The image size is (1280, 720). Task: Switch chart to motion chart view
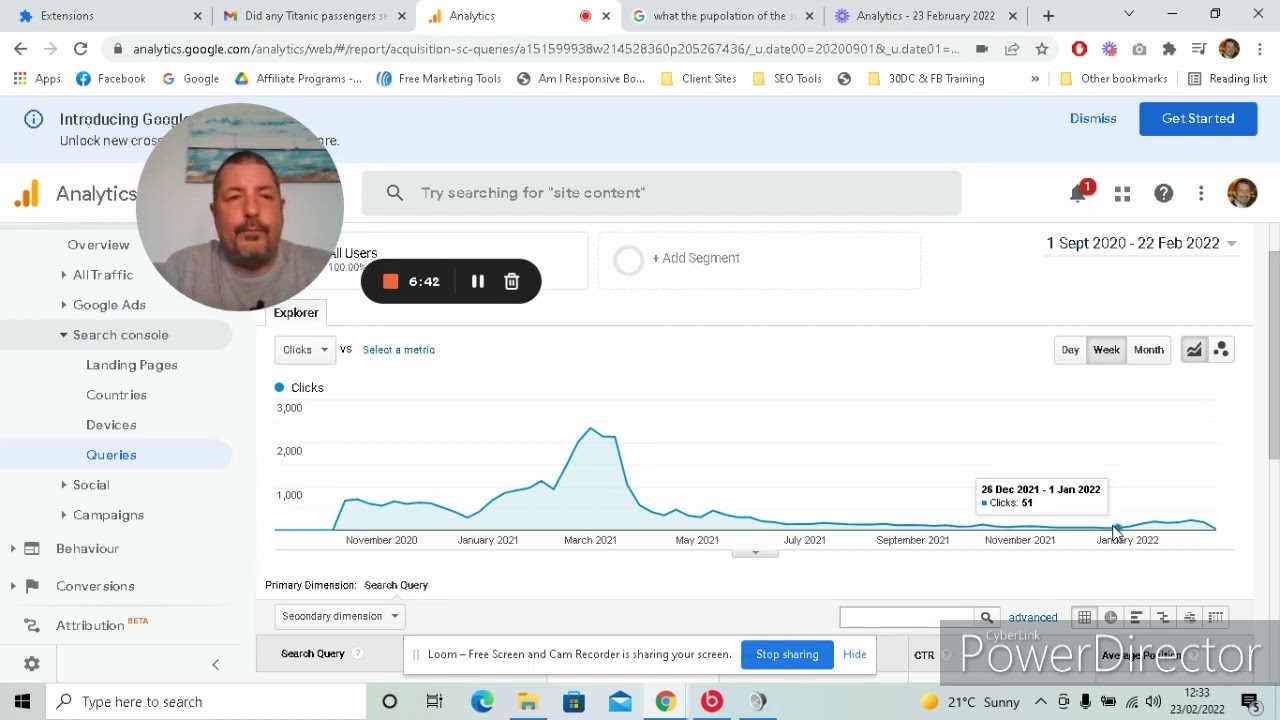tap(1221, 350)
